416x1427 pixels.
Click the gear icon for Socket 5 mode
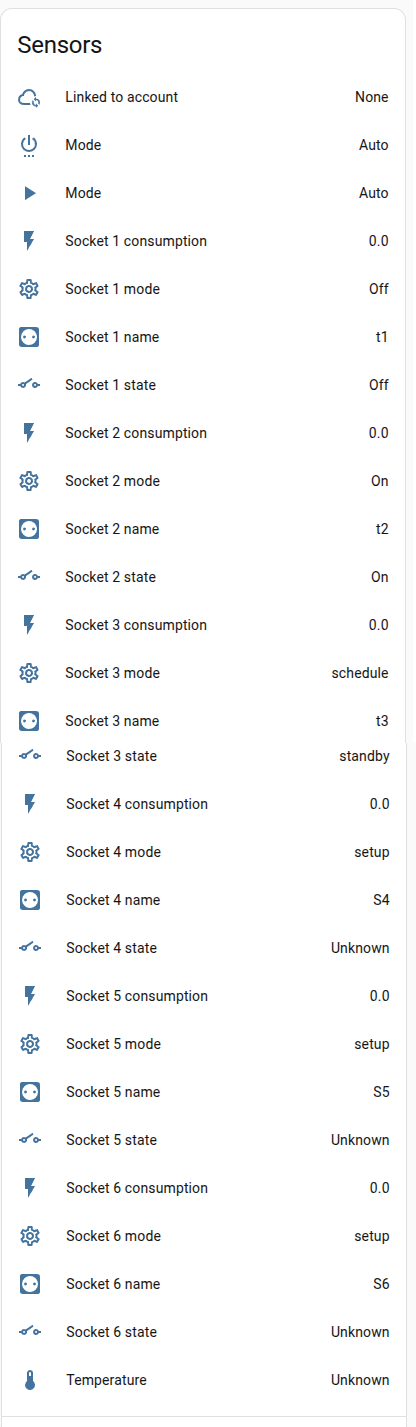tap(30, 1044)
